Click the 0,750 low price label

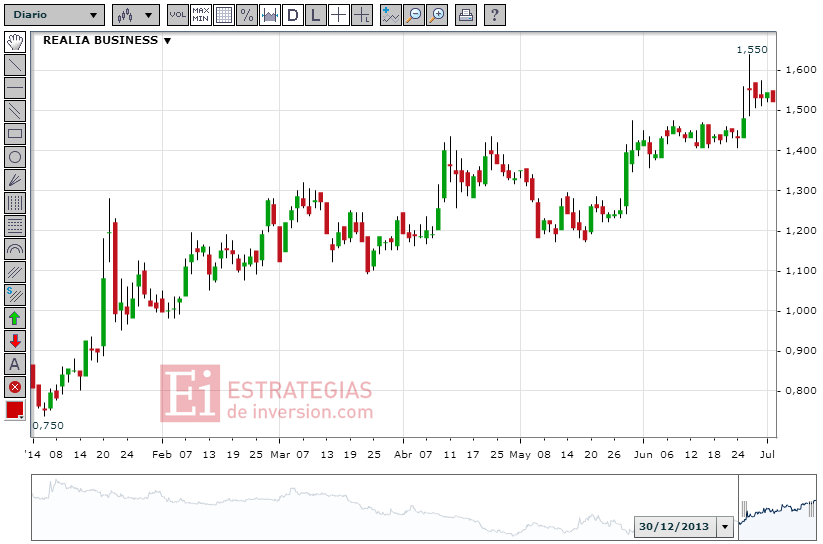[x=48, y=426]
